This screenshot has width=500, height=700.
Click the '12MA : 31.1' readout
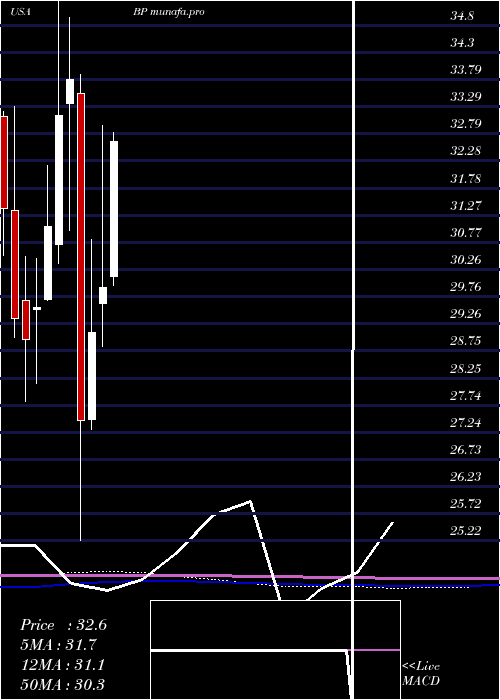tap(63, 665)
